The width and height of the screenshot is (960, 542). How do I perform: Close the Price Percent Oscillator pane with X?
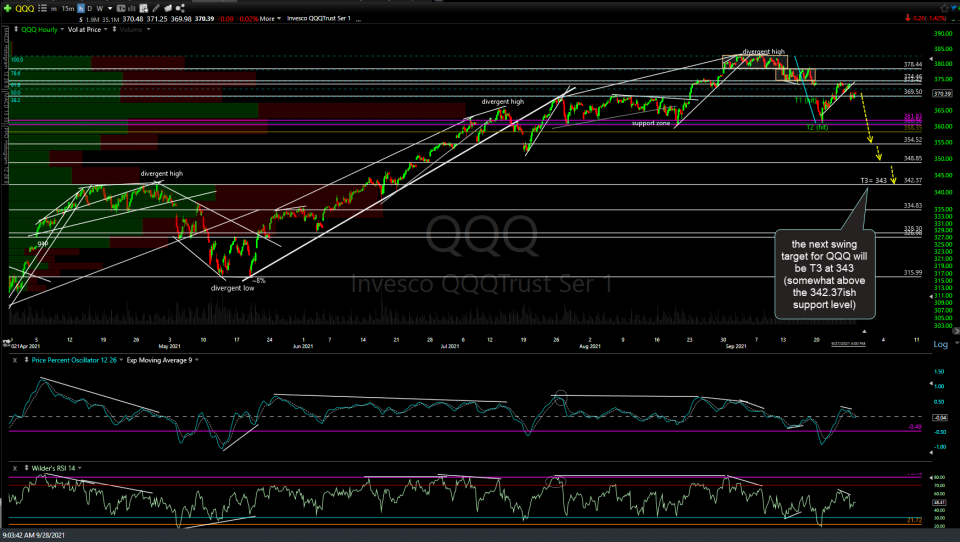pyautogui.click(x=15, y=360)
